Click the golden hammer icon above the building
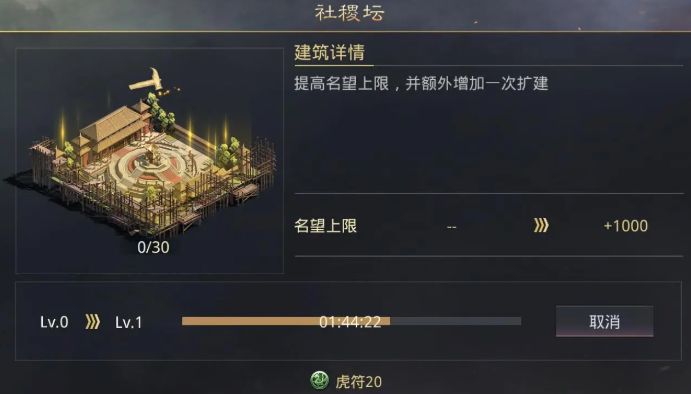Image resolution: width=691 pixels, height=394 pixels. coord(146,80)
